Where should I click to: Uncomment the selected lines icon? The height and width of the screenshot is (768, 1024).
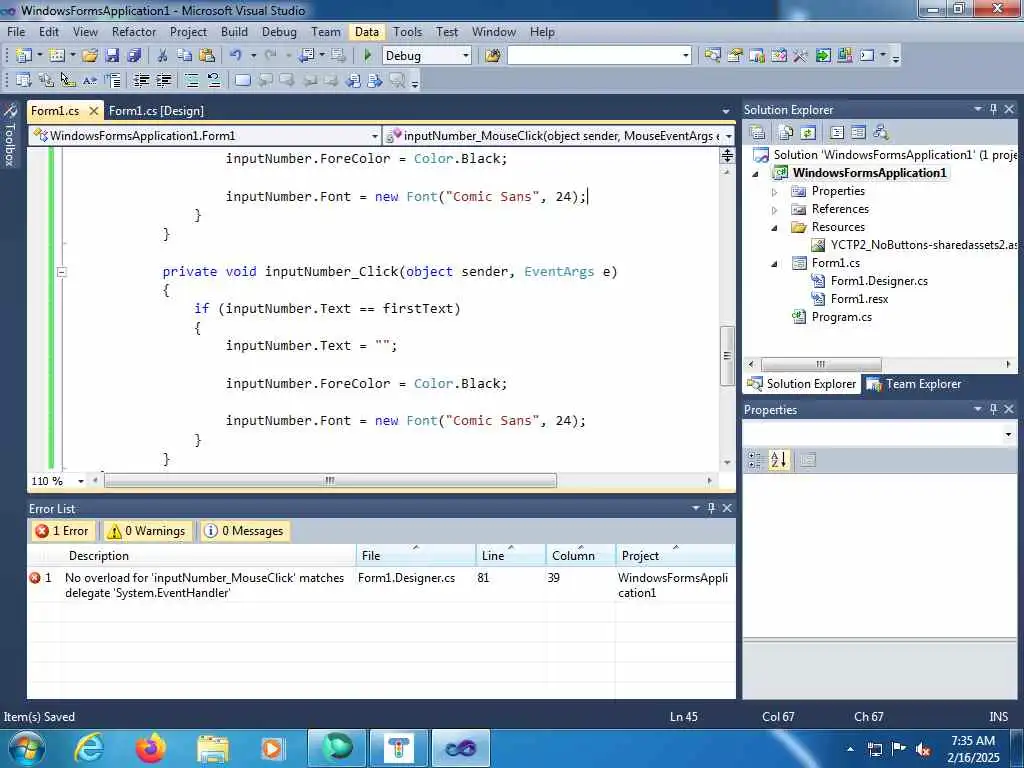pos(214,80)
